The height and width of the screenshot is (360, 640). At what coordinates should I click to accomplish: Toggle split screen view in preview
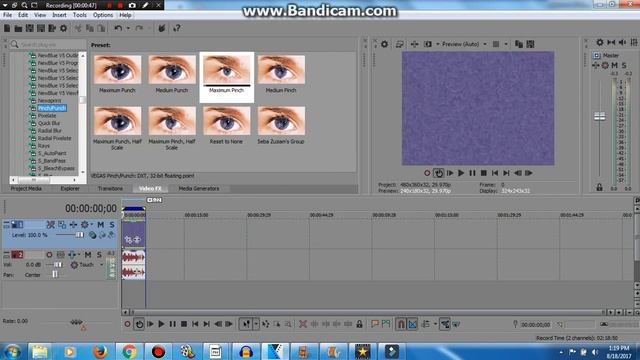click(428, 44)
